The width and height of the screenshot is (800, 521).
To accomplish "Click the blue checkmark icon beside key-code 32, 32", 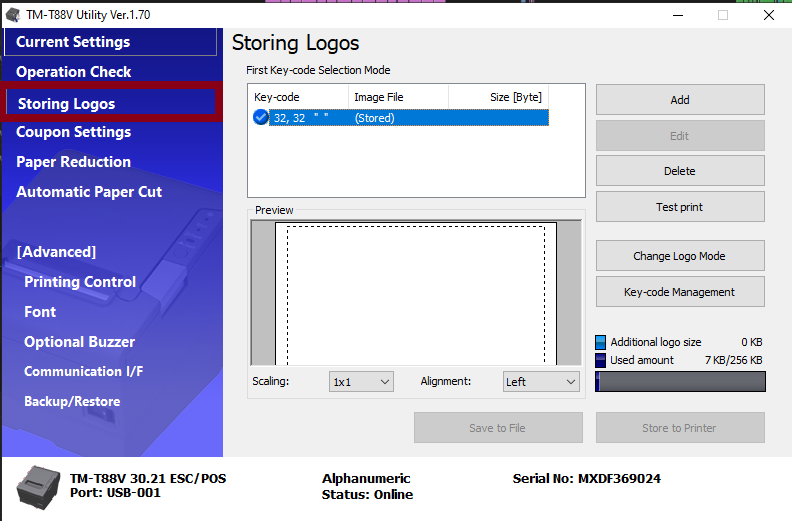I will coord(261,117).
